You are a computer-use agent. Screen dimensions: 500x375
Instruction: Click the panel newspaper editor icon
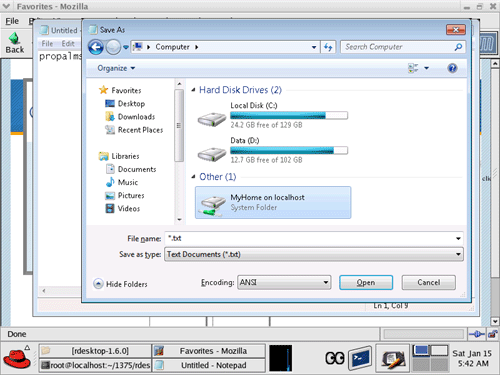[393, 359]
